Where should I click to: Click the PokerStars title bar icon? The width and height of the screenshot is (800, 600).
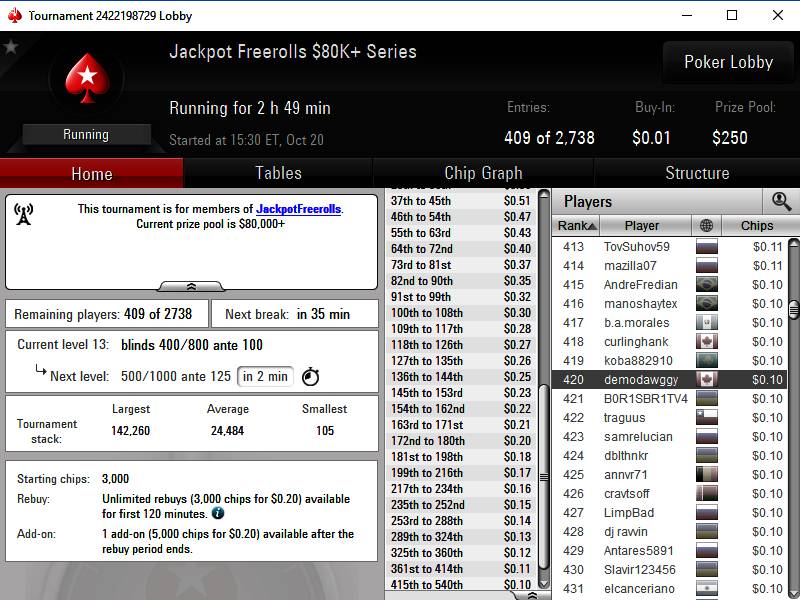tap(15, 15)
